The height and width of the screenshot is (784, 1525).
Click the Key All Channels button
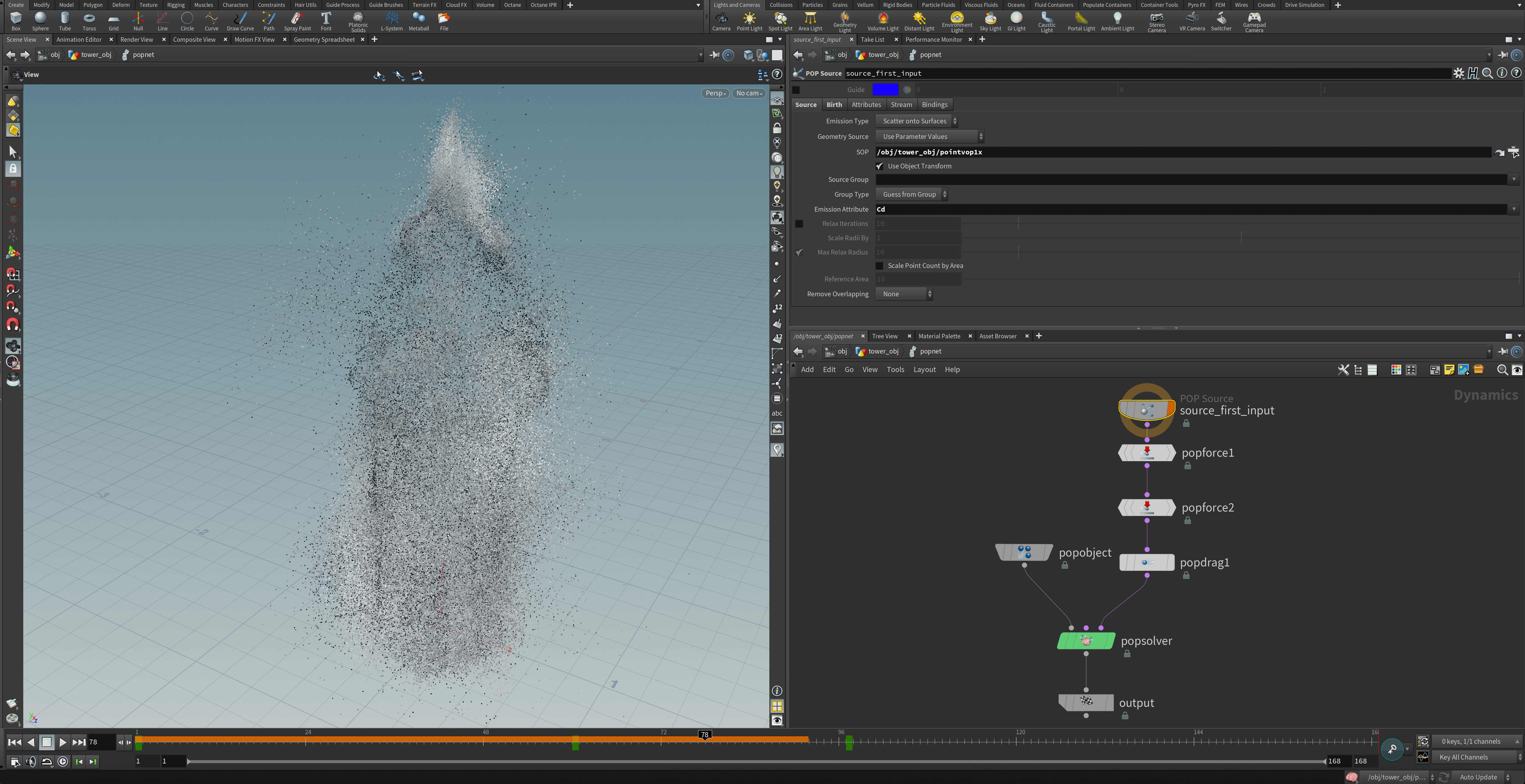(1465, 757)
